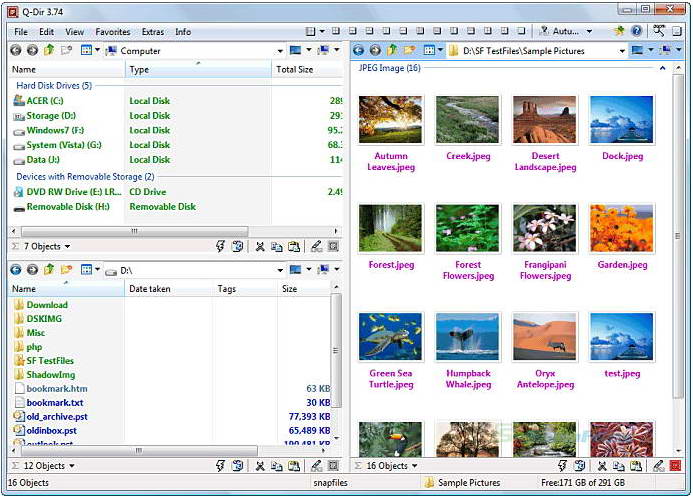
Task: Click the lightning bolt icon in the Computer pane
Action: pos(220,246)
